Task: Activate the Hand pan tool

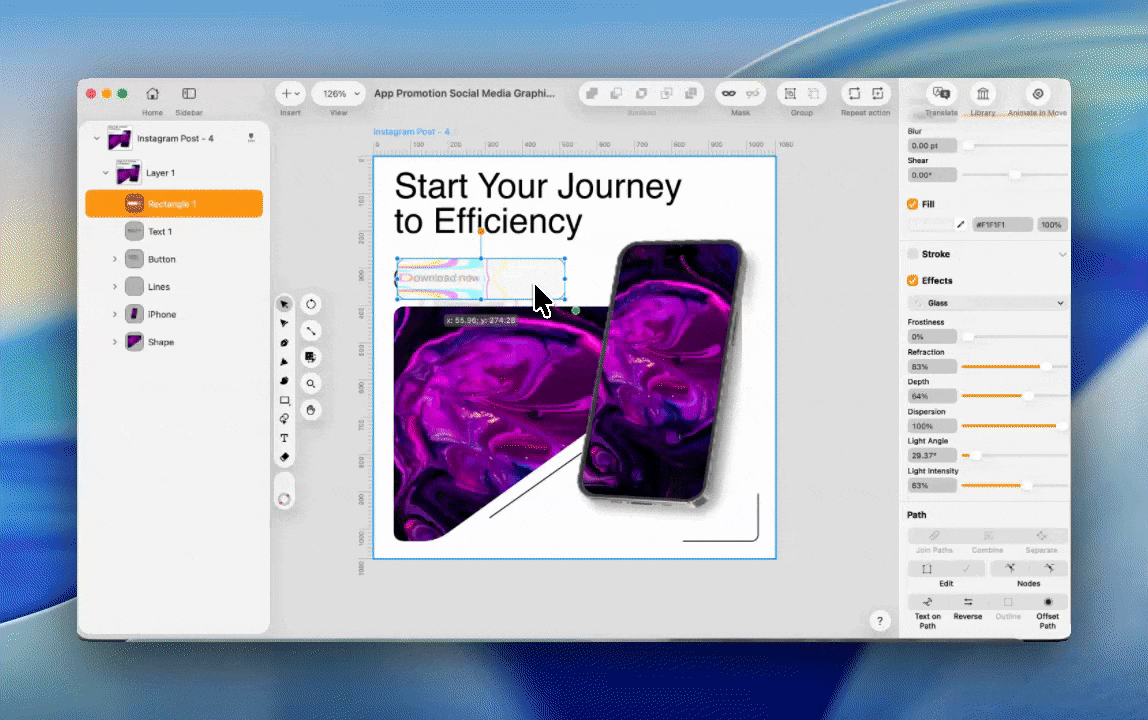Action: 311,409
